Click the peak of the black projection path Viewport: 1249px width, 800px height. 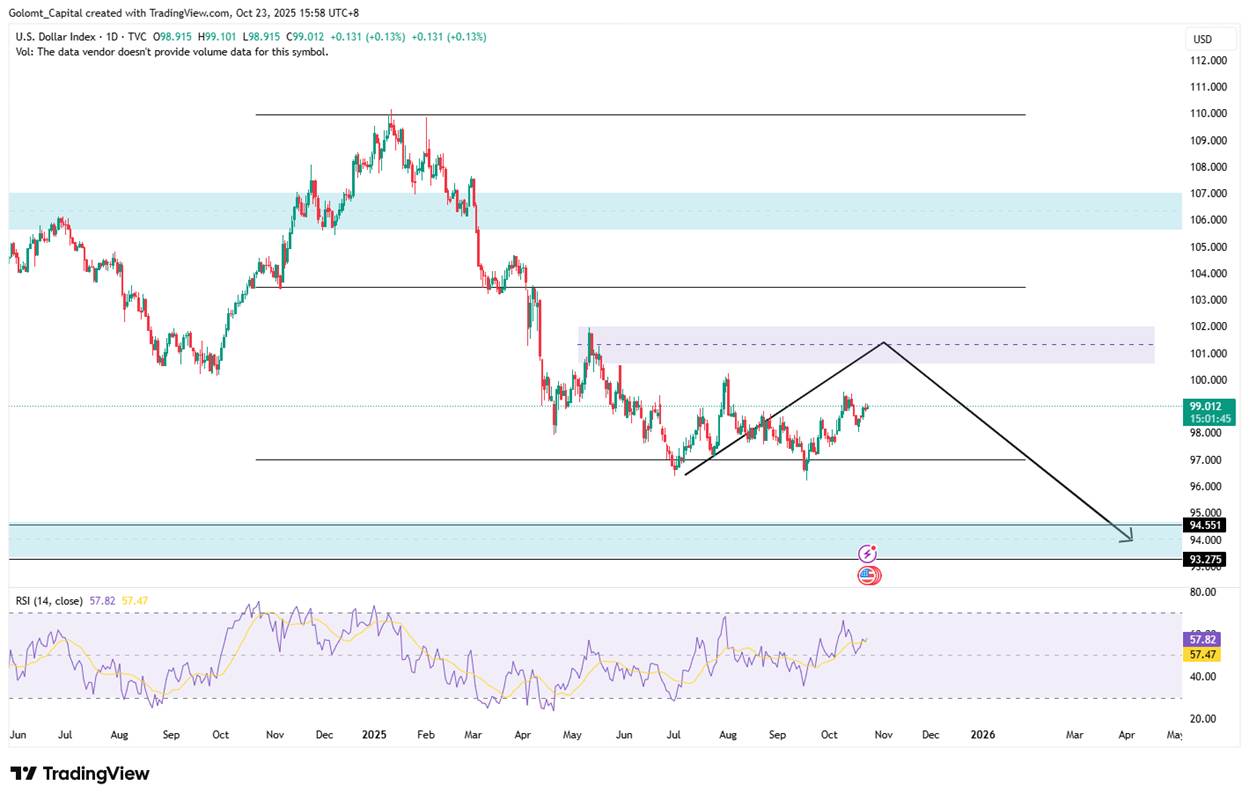(x=884, y=343)
